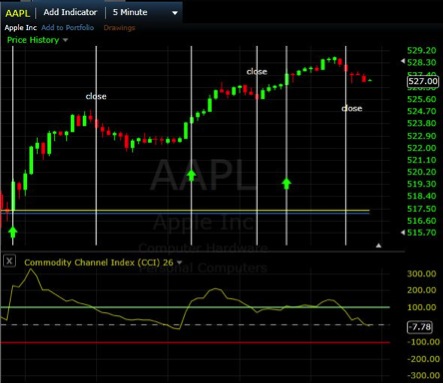Click the 518.40 price axis label
This screenshot has height=384, width=444.
(422, 196)
